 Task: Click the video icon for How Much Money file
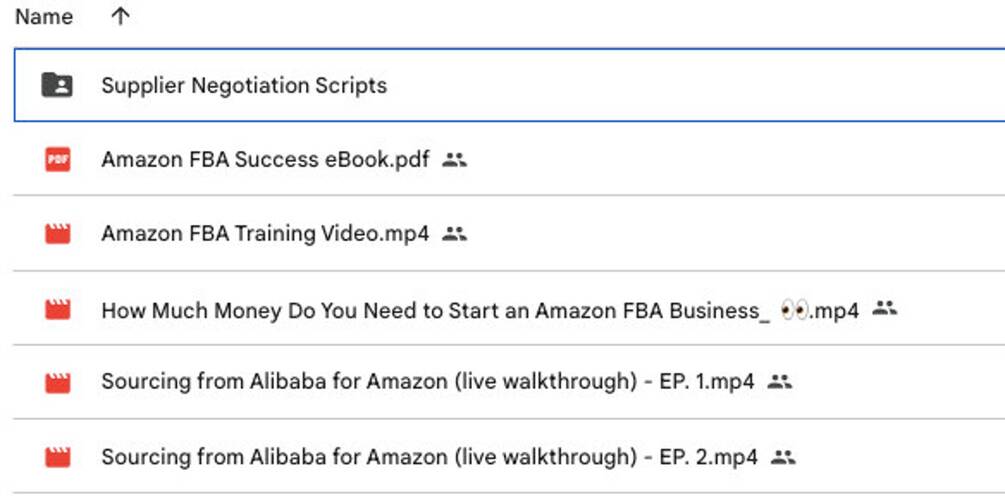(x=58, y=310)
